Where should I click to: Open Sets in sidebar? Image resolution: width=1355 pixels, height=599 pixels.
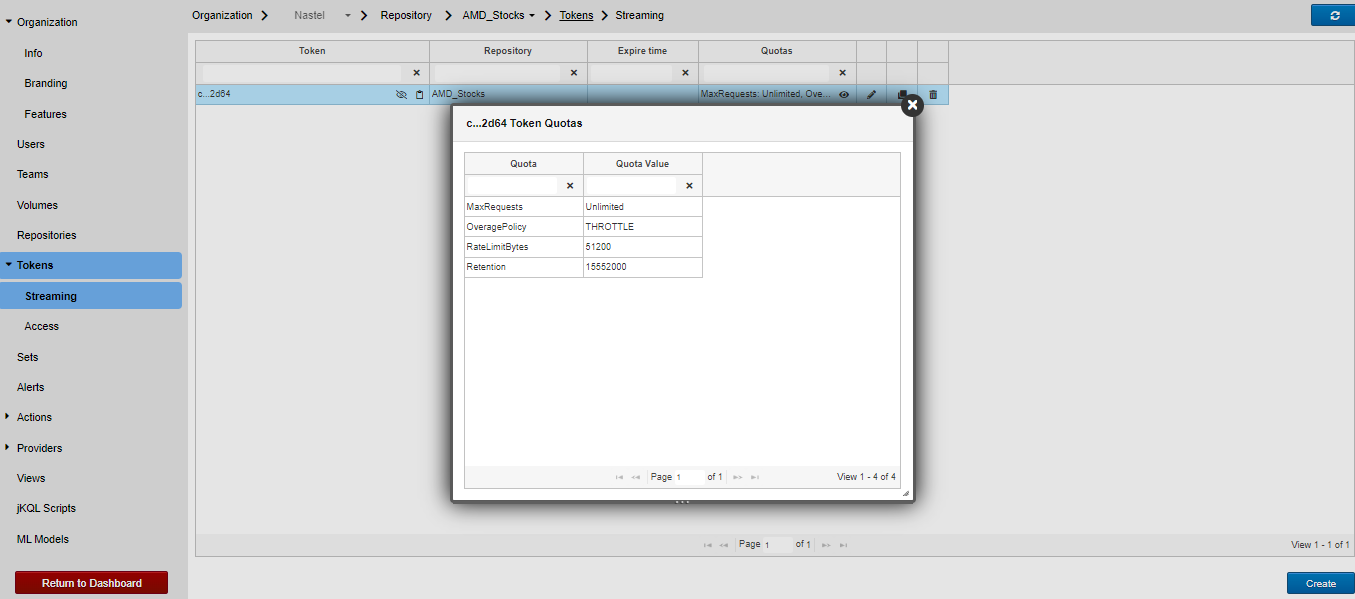[28, 357]
